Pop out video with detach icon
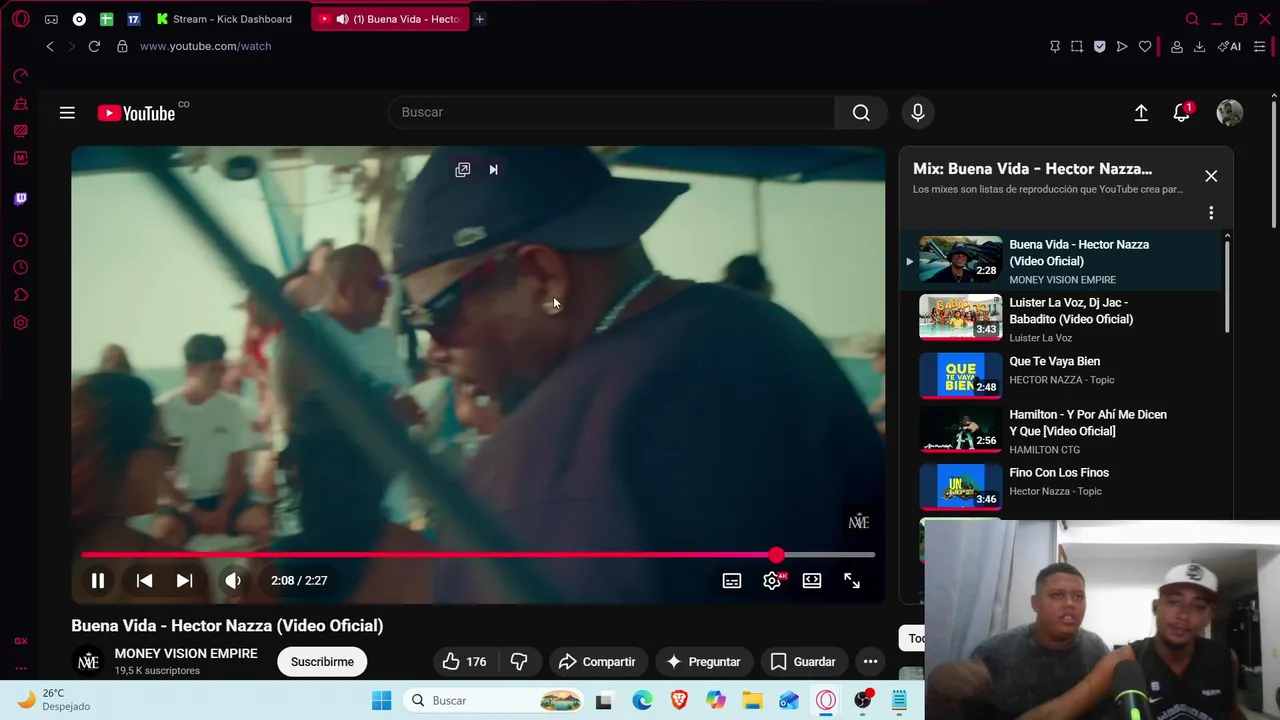The height and width of the screenshot is (720, 1280). (x=462, y=170)
